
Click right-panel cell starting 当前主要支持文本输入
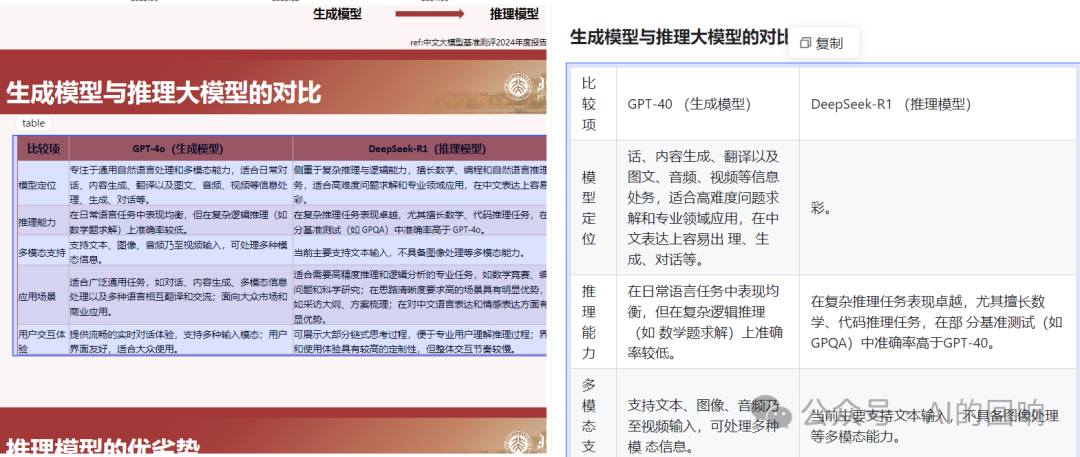(x=939, y=414)
